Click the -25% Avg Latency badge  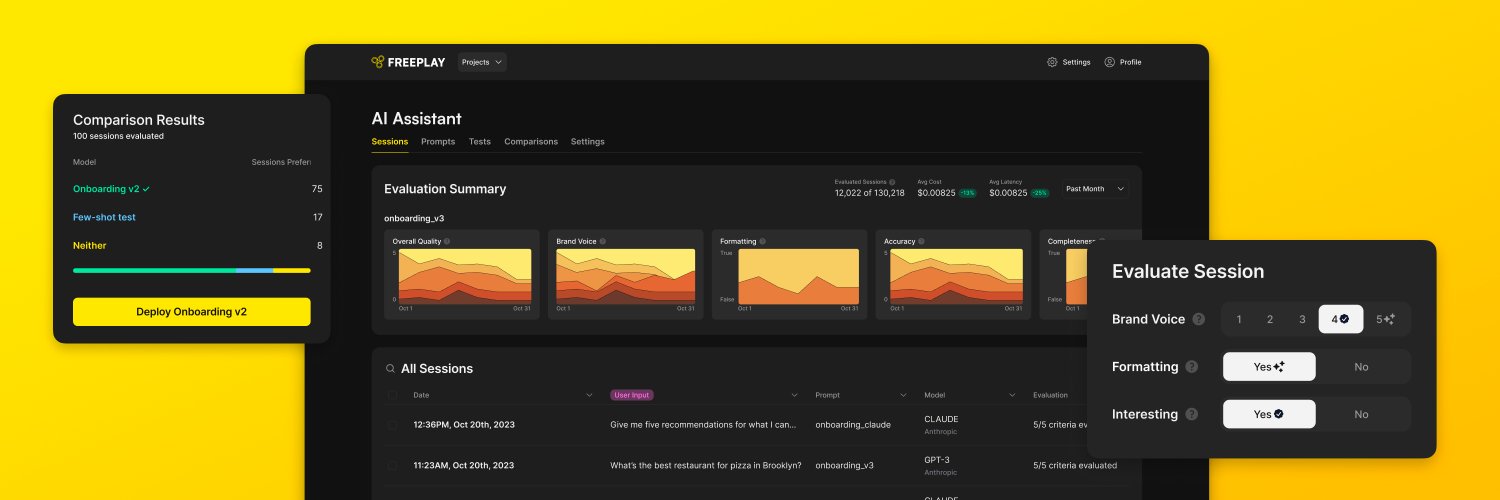[1040, 193]
